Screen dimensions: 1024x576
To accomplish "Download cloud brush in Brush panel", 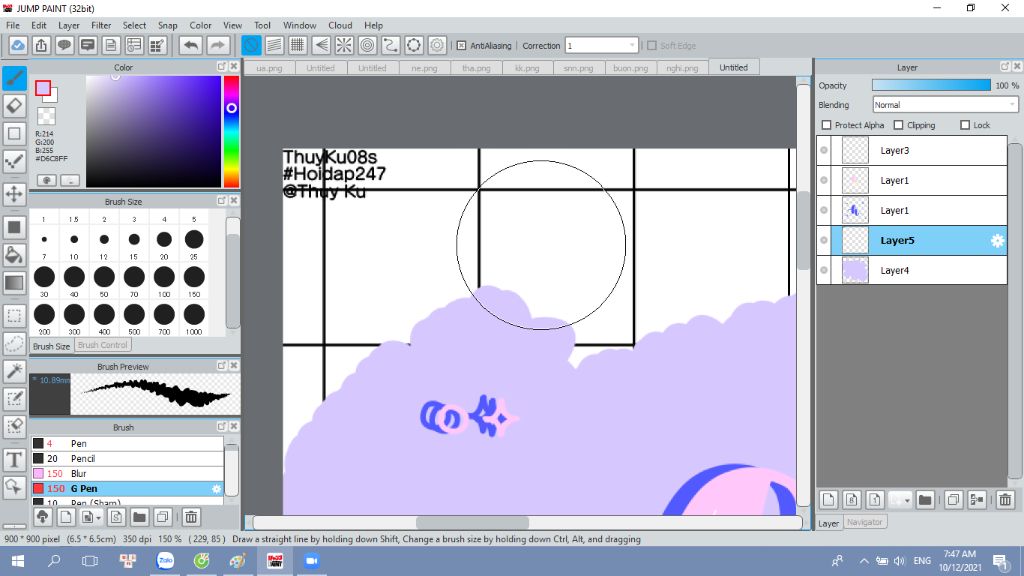I will 42,517.
